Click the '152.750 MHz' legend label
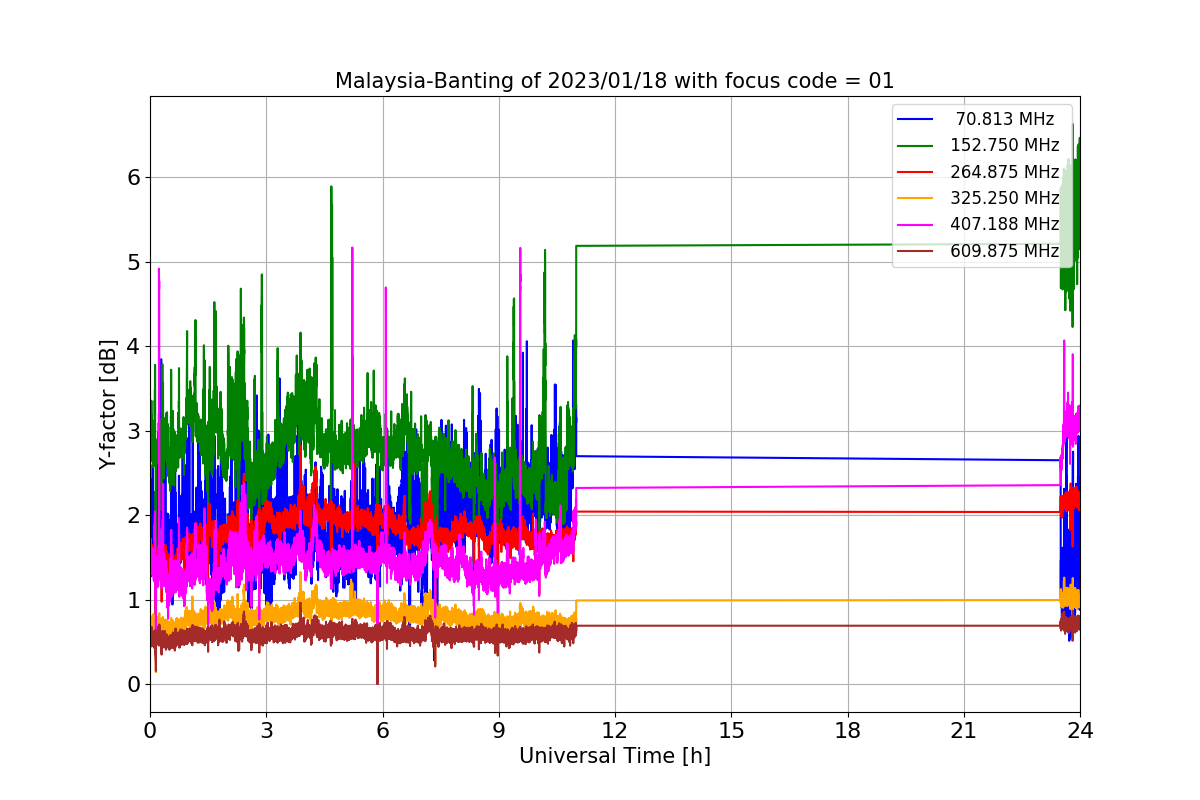1200x800 pixels. pos(1005,145)
